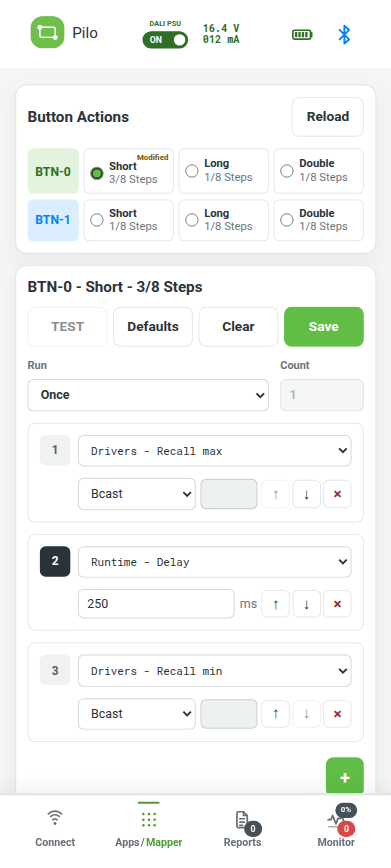Move step 1 down with arrow icon
391x868 pixels.
coord(306,494)
